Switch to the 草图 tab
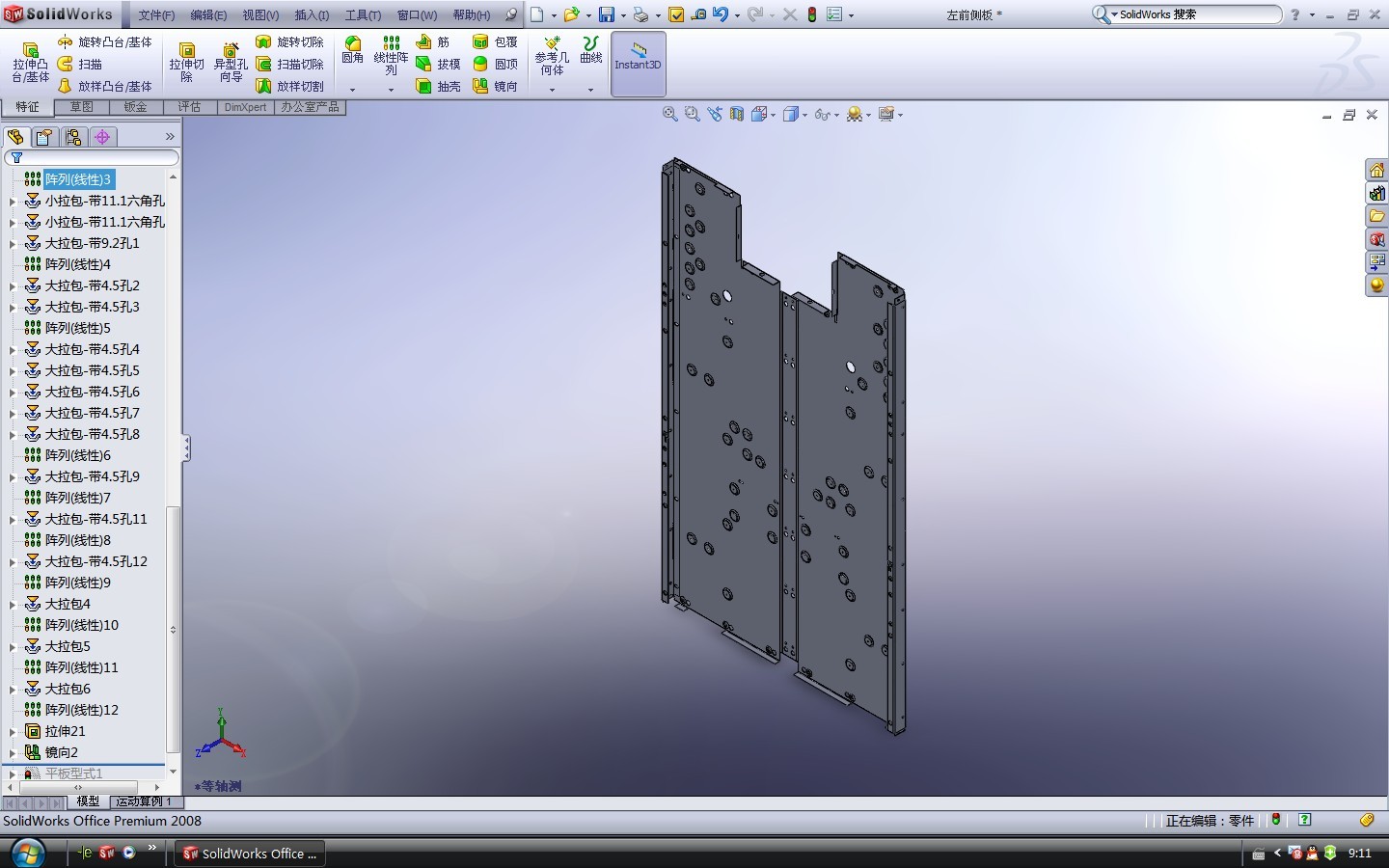This screenshot has width=1389, height=868. (82, 107)
